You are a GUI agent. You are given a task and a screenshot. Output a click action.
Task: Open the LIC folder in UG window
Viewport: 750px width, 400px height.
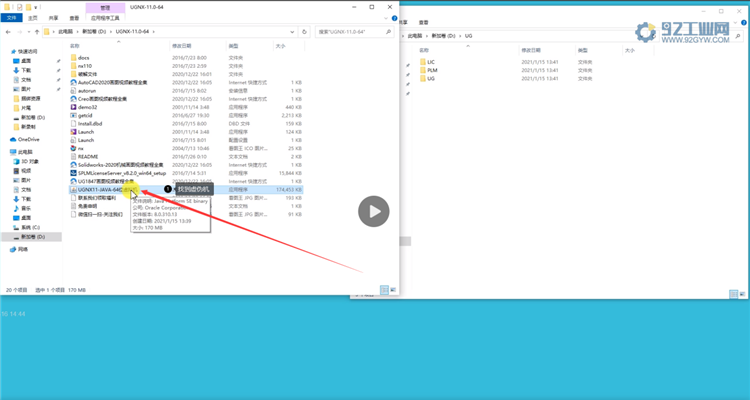pyautogui.click(x=428, y=62)
